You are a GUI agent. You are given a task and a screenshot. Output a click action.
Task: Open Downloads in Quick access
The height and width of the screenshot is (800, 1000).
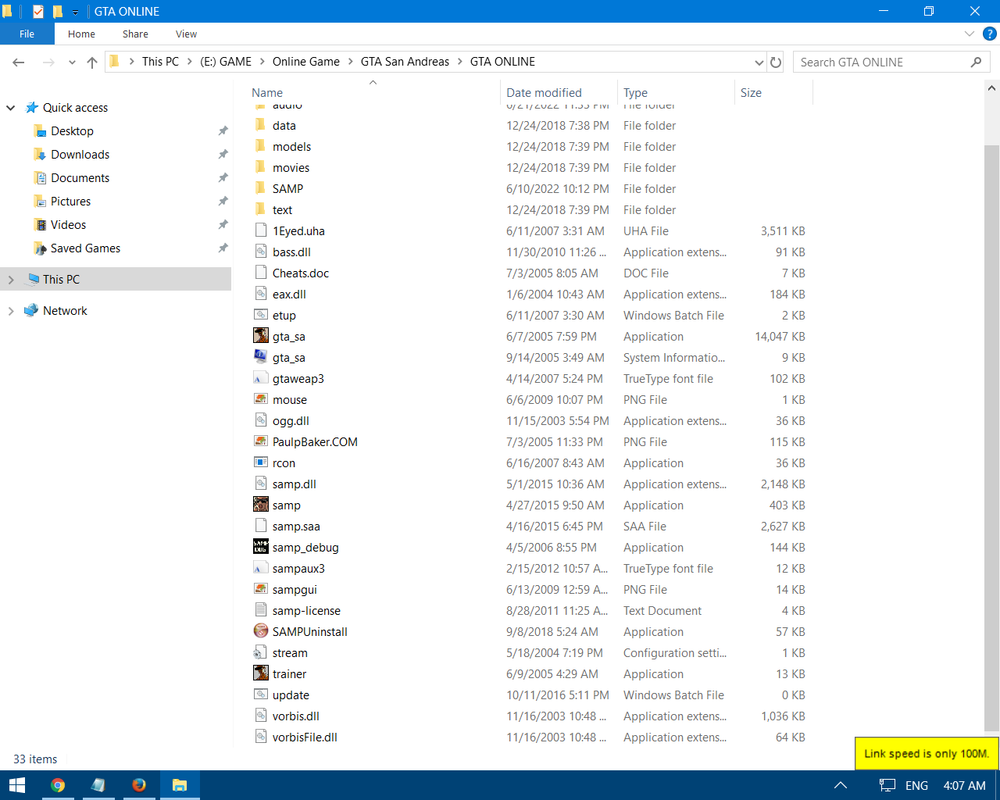click(x=80, y=154)
